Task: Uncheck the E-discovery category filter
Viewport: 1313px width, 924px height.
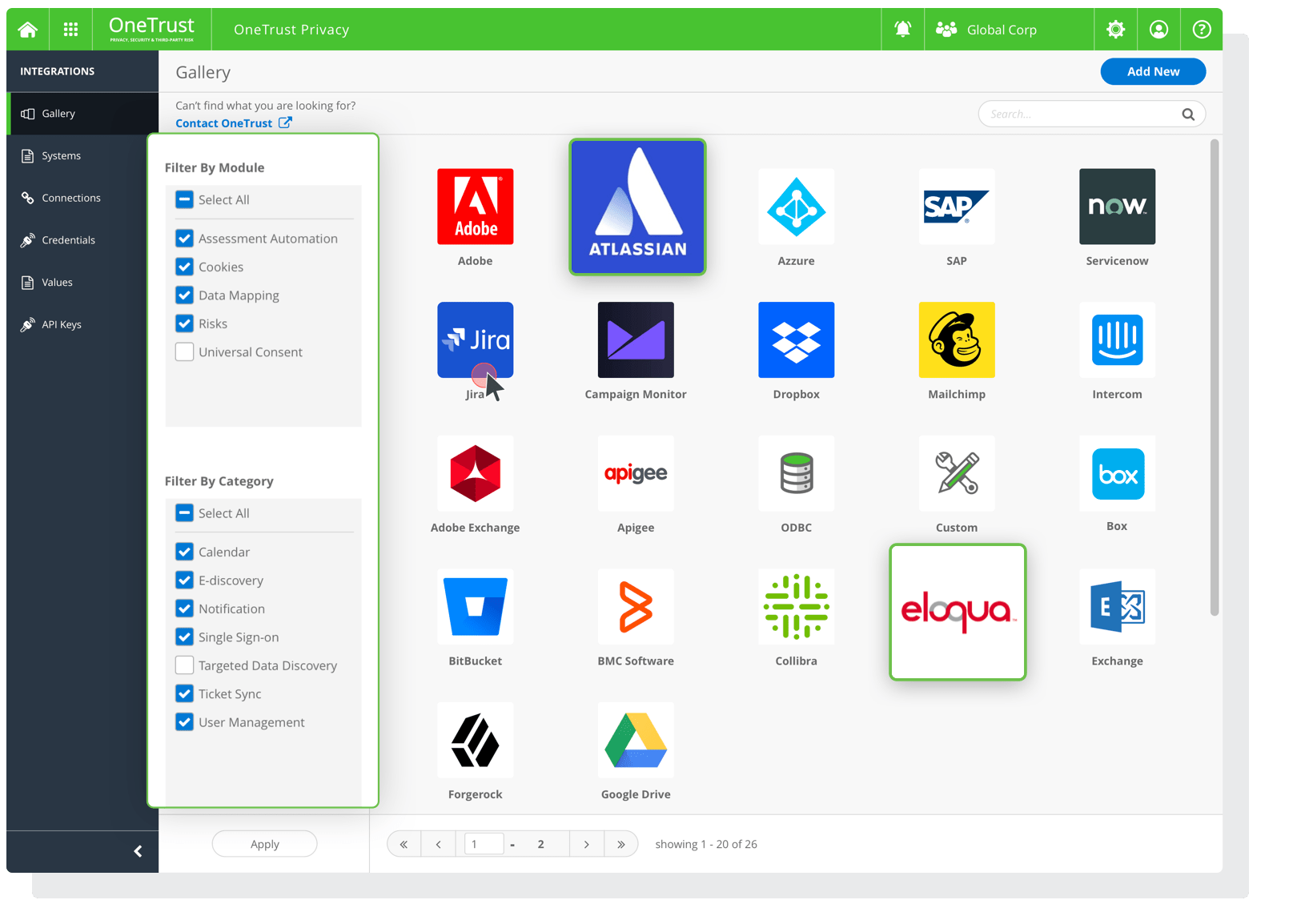Action: (184, 581)
